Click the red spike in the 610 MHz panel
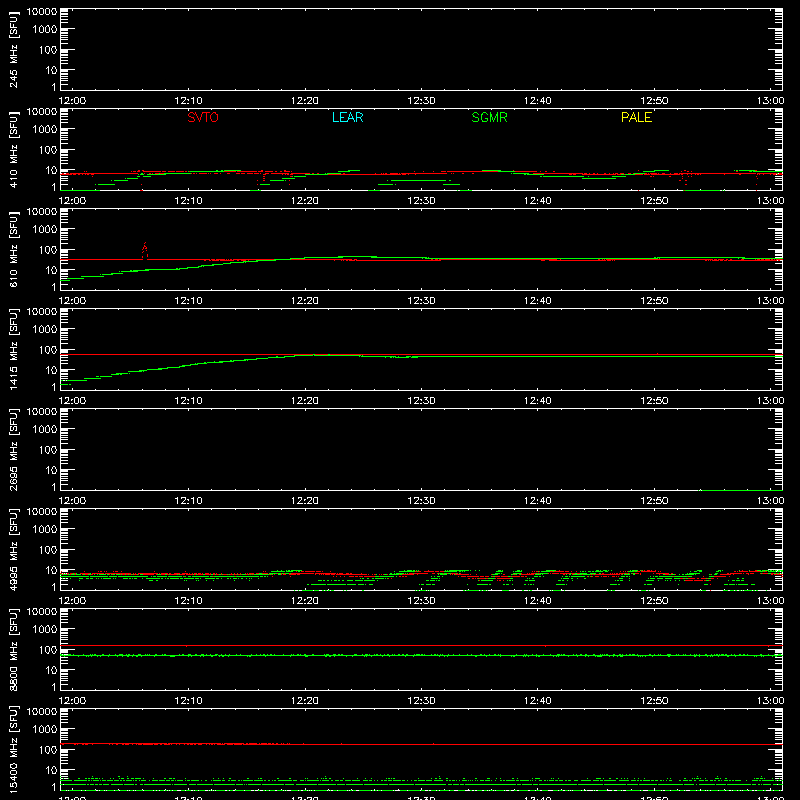Screen dimensions: 800x800 145,251
